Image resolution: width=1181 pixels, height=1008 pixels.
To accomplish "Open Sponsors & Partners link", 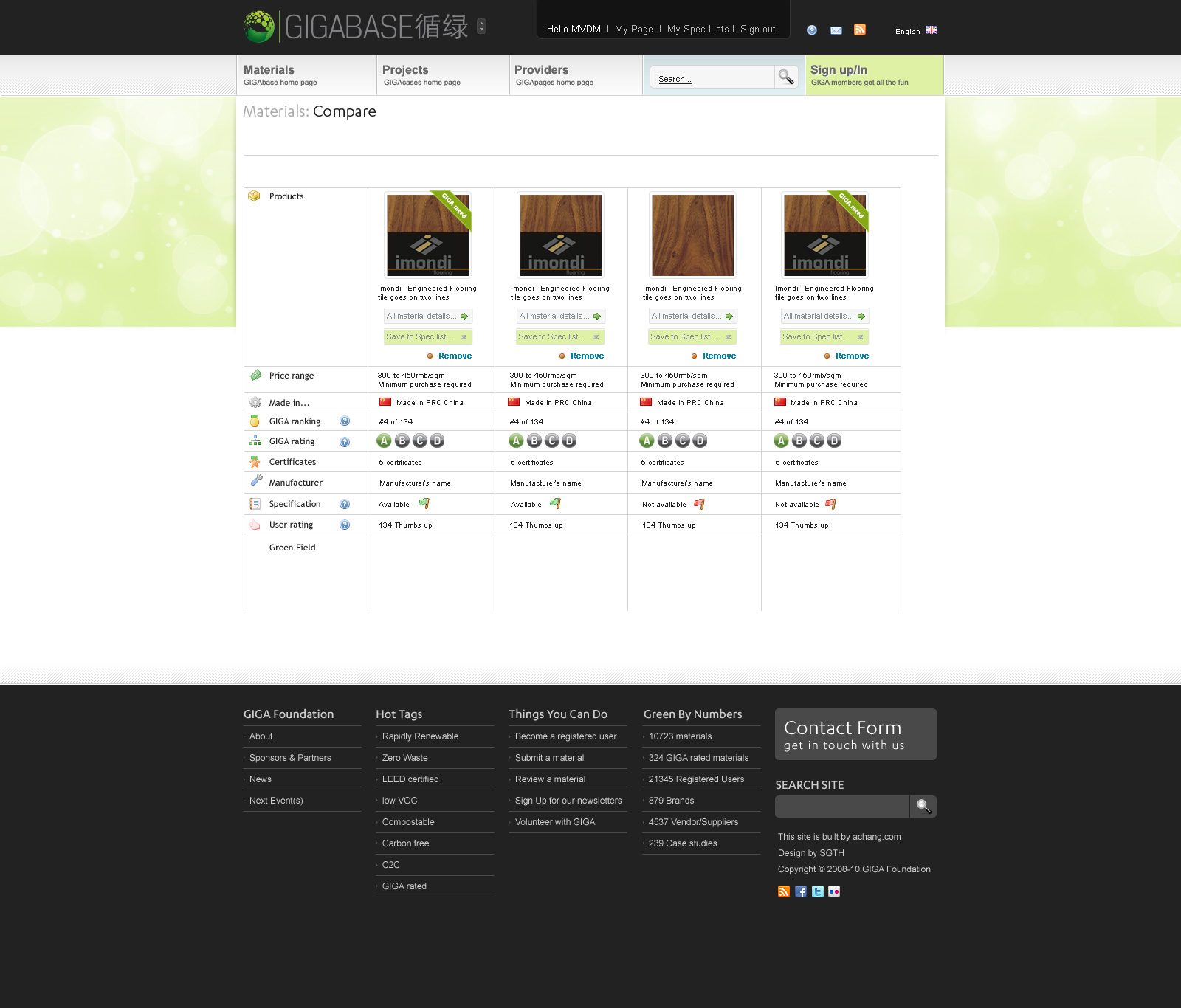I will [x=290, y=758].
